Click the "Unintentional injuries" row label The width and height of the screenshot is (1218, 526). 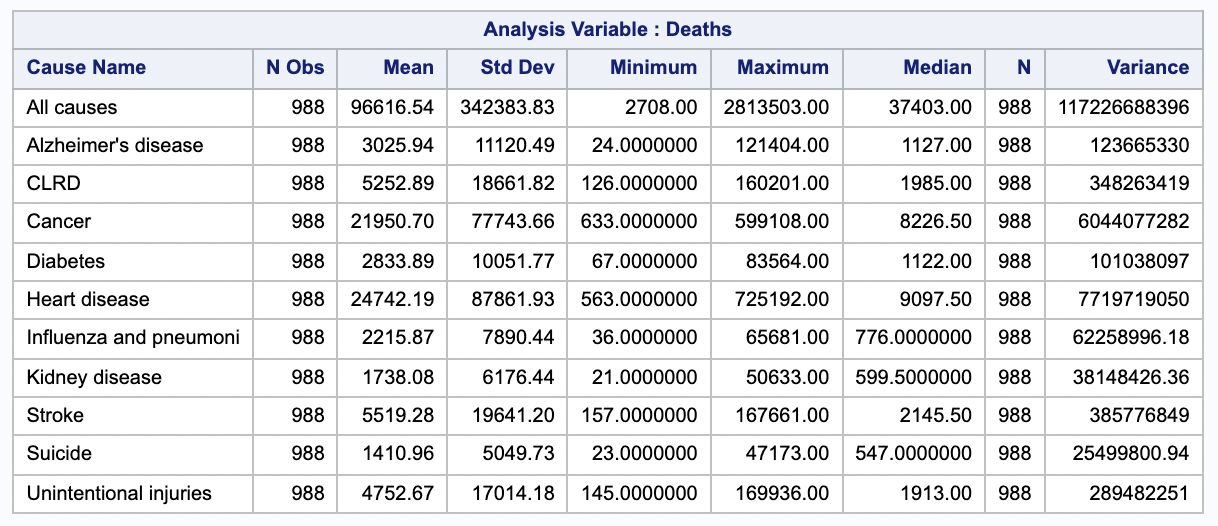(119, 492)
